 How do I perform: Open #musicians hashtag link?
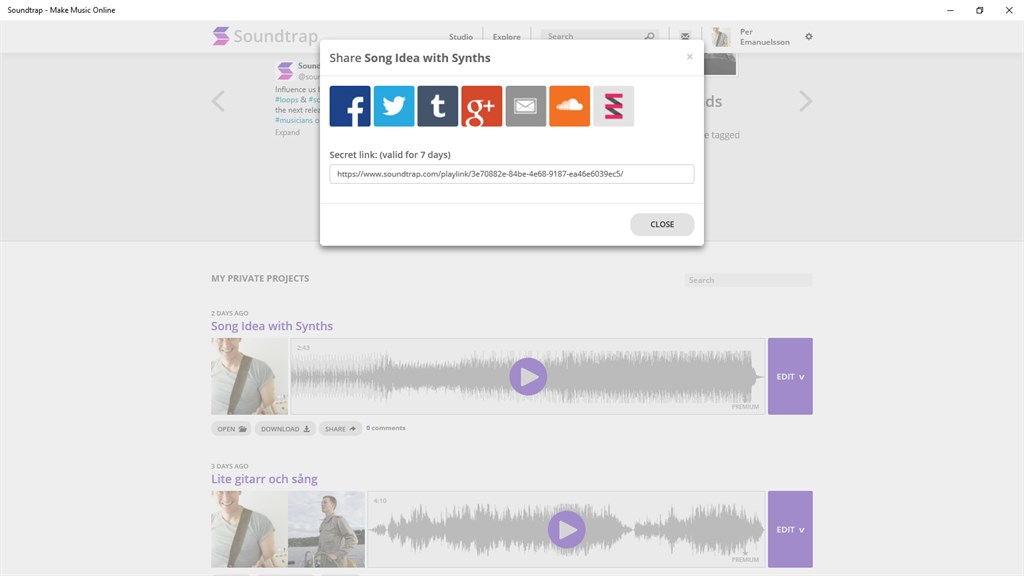pos(297,120)
